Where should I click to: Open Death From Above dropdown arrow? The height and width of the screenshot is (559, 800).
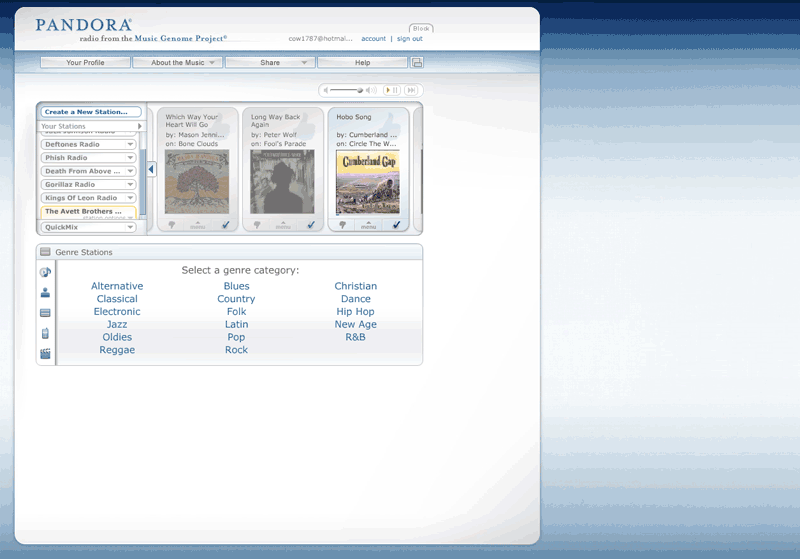[131, 171]
